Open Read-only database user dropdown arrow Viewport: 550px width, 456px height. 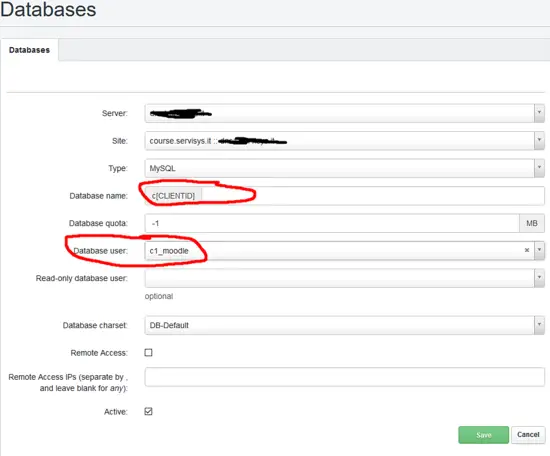point(539,278)
